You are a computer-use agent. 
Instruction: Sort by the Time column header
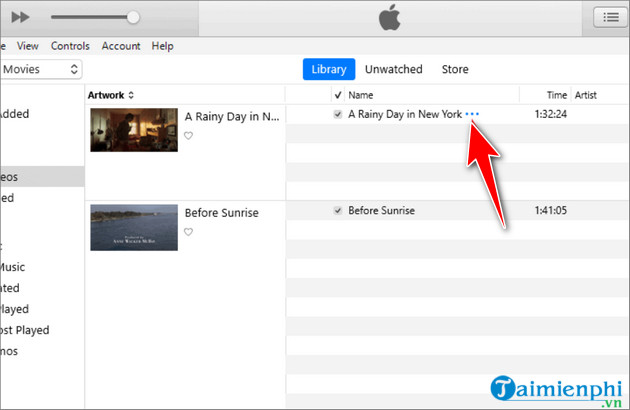coord(556,95)
